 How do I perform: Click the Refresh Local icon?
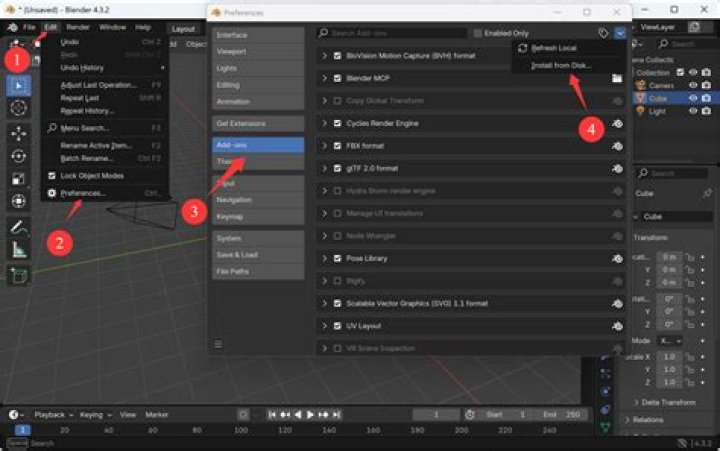(x=522, y=48)
